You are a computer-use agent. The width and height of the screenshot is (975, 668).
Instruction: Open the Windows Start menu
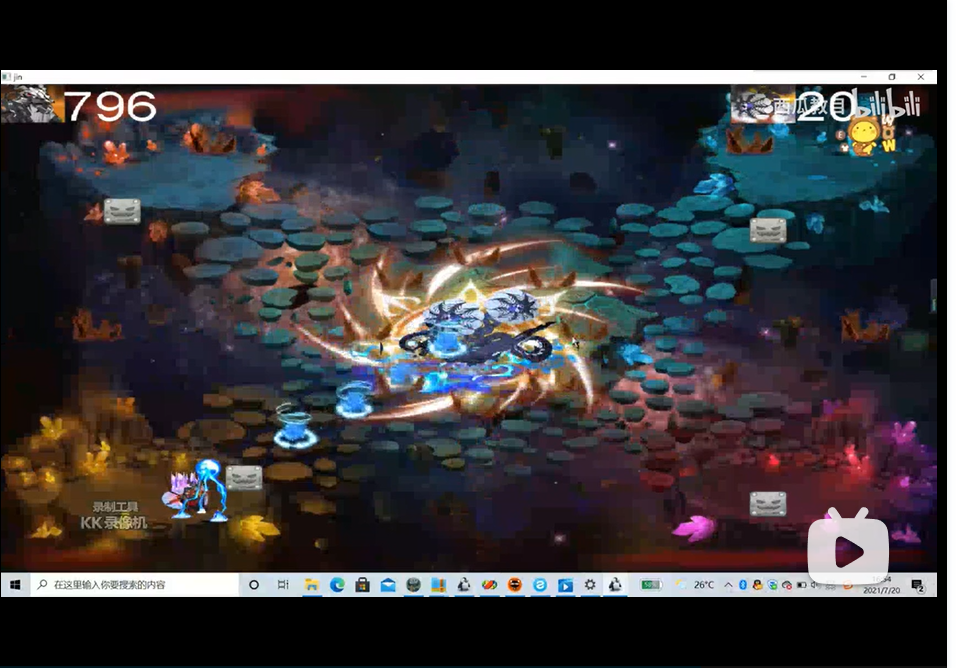point(16,585)
